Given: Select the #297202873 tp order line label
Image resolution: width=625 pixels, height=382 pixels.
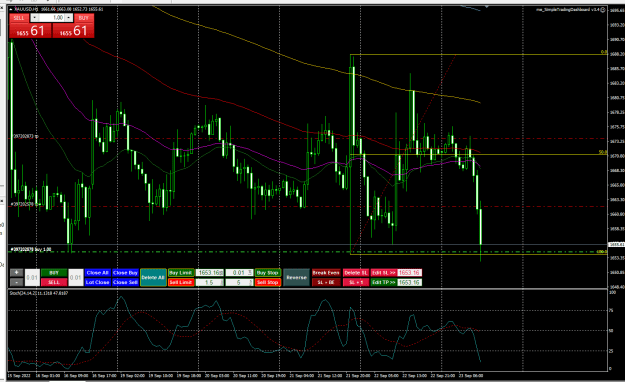Looking at the screenshot, I should tap(25, 136).
